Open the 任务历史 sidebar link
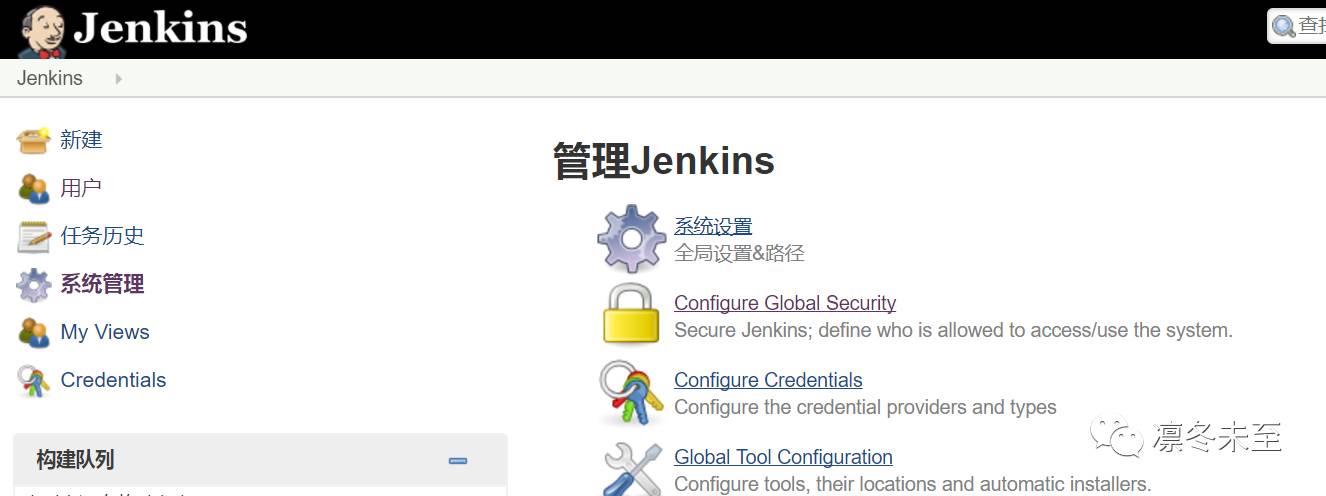The height and width of the screenshot is (496, 1326). (x=102, y=236)
